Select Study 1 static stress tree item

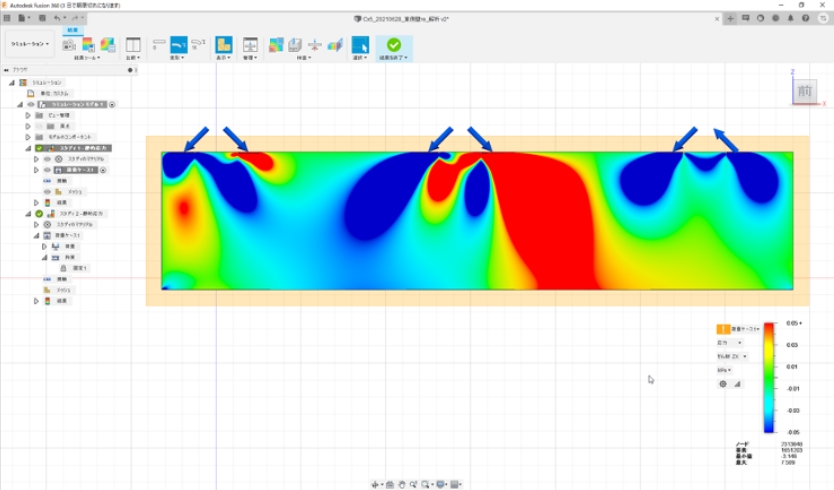(x=84, y=148)
